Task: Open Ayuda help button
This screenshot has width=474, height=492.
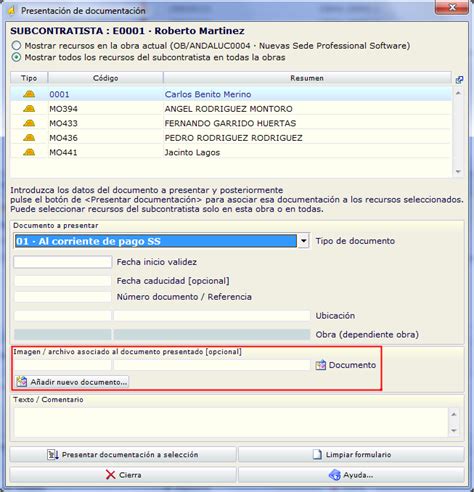Action: tap(351, 475)
